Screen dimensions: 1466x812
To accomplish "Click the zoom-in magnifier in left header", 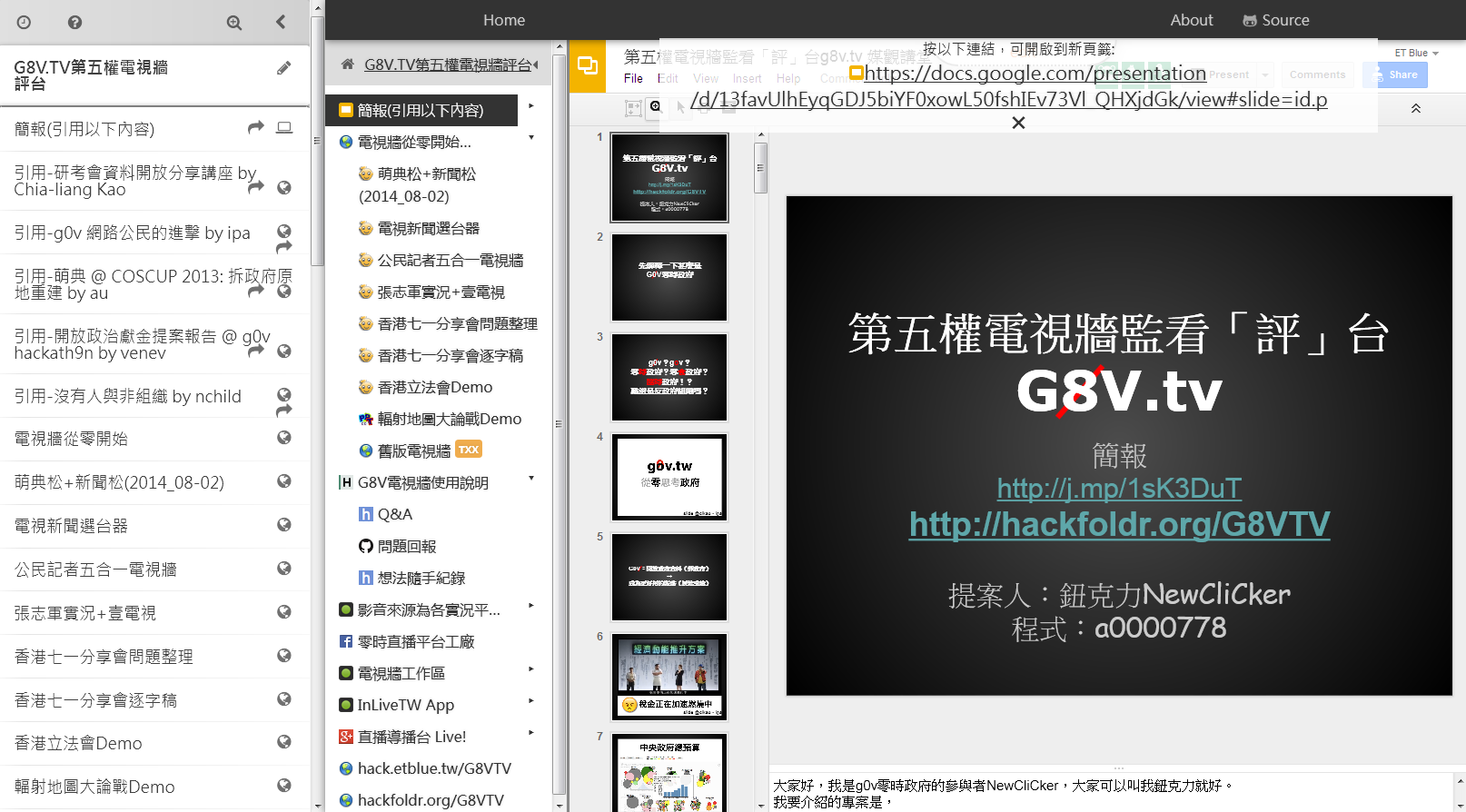I will pos(234,23).
